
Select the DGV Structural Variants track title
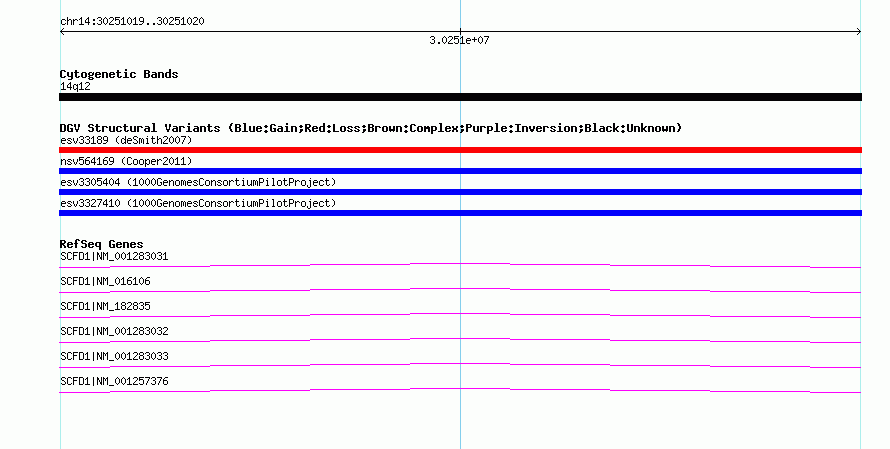click(x=371, y=128)
